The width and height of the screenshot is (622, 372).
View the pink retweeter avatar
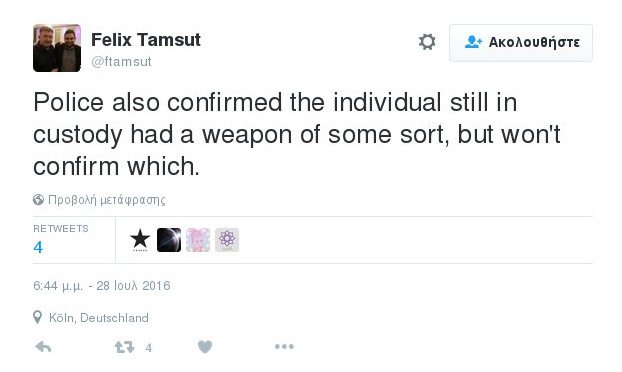coord(198,240)
